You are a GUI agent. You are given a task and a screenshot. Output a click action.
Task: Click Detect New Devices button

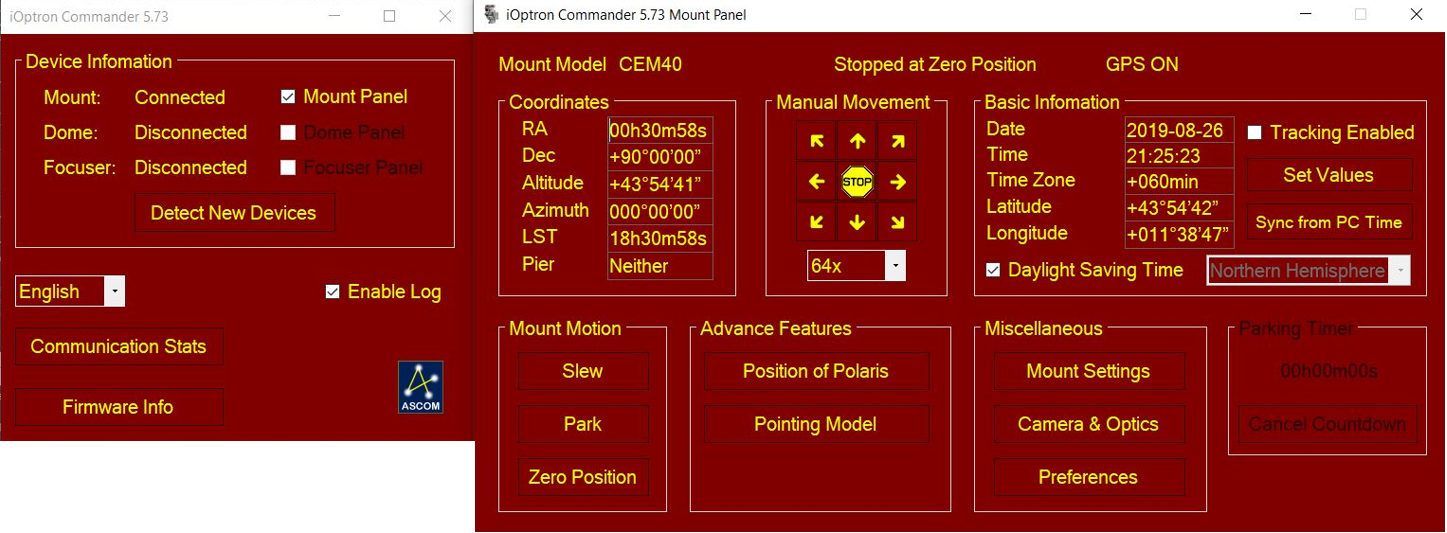pyautogui.click(x=234, y=213)
